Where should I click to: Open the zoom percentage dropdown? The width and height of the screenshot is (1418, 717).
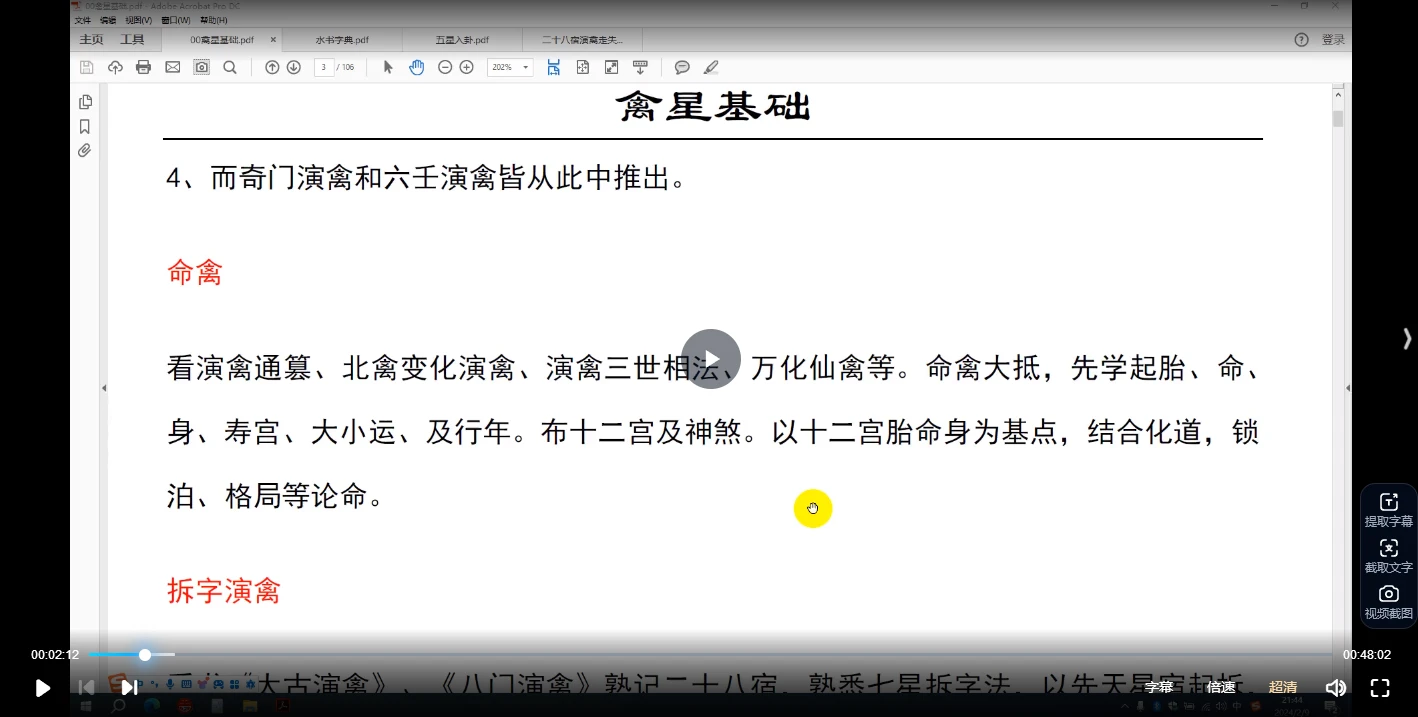[x=524, y=67]
